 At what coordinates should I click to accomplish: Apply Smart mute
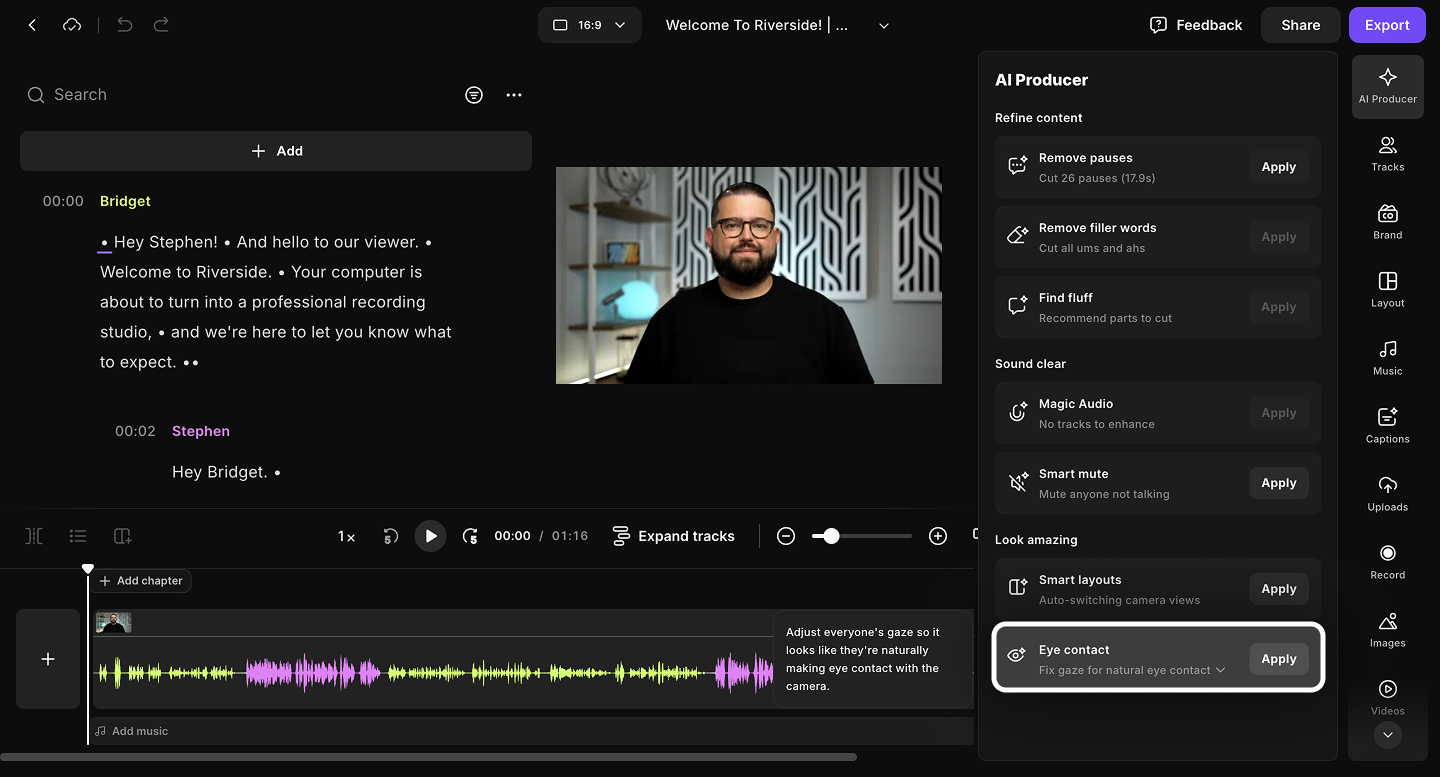1278,483
